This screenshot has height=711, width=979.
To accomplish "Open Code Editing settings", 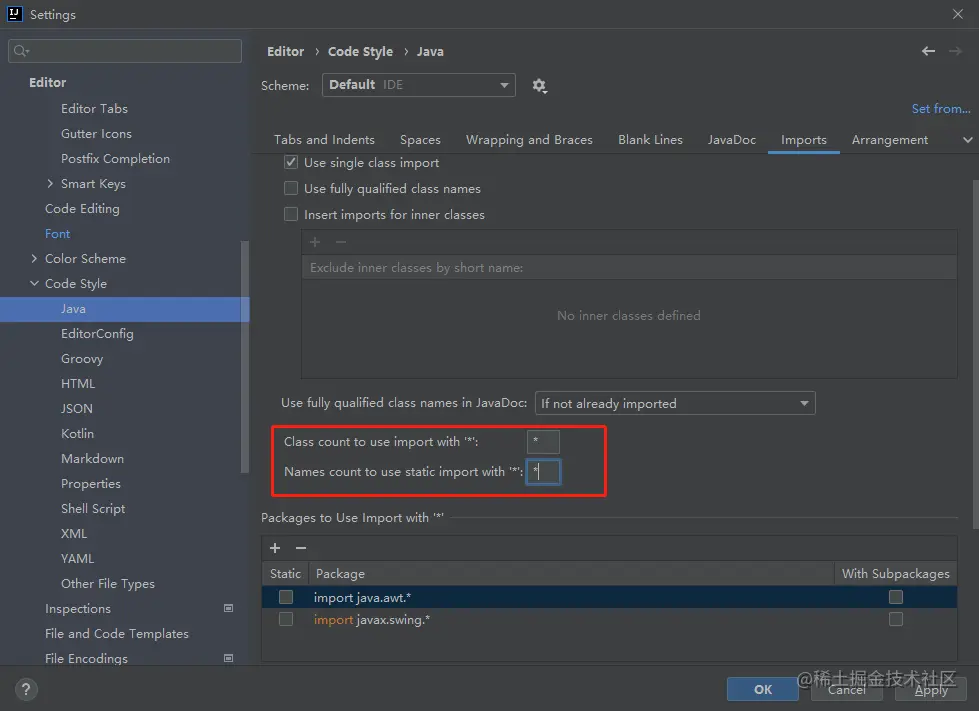I will coord(82,208).
